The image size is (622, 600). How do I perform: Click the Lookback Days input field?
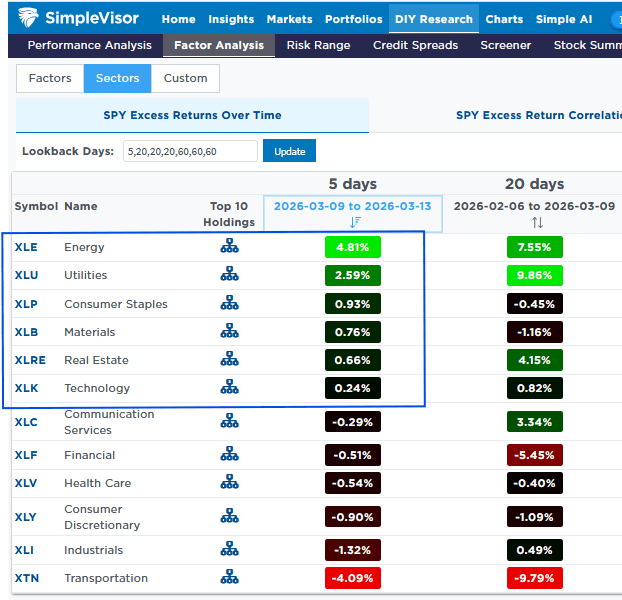coord(189,151)
